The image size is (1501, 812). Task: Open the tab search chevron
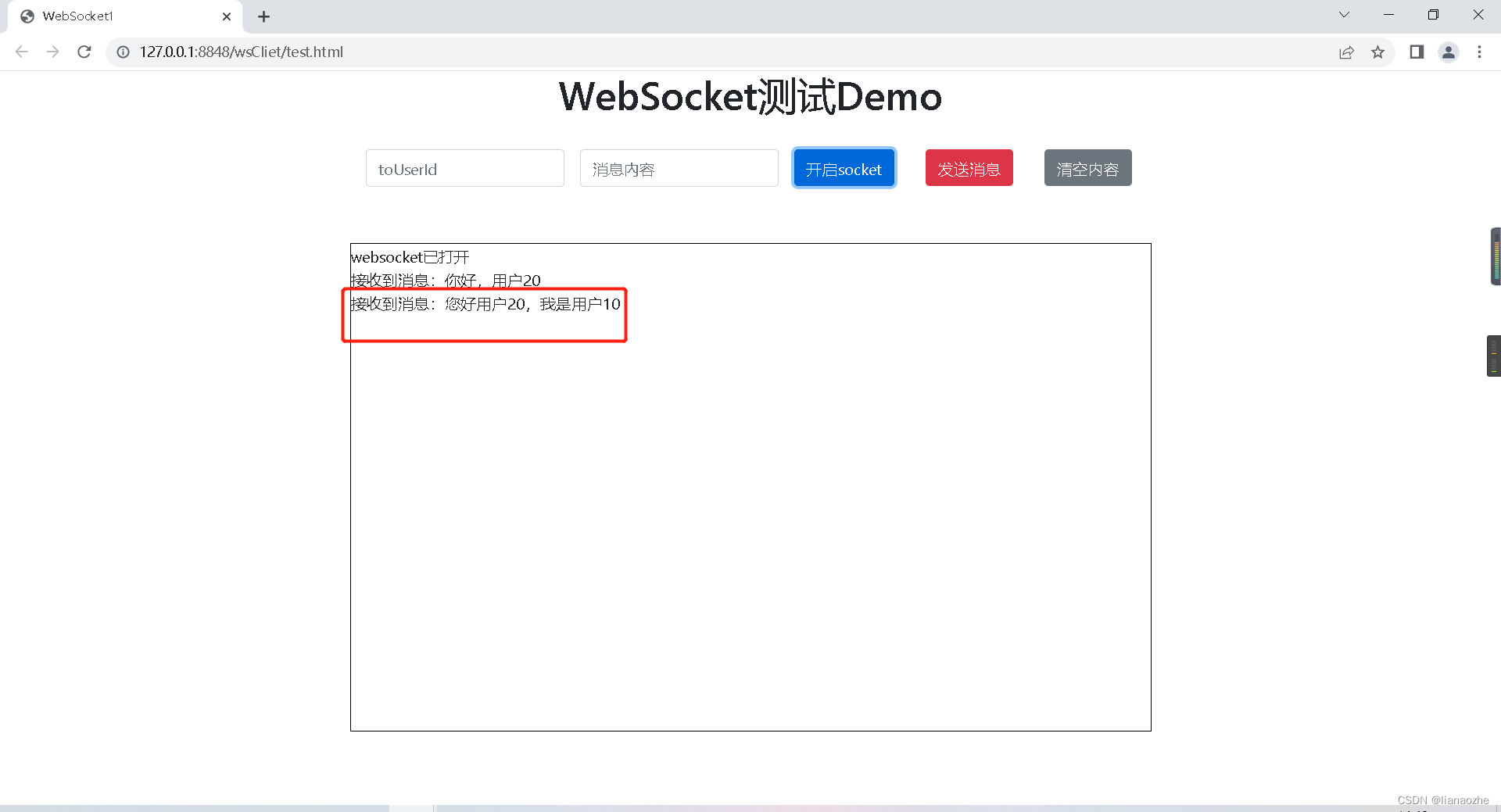1344,14
